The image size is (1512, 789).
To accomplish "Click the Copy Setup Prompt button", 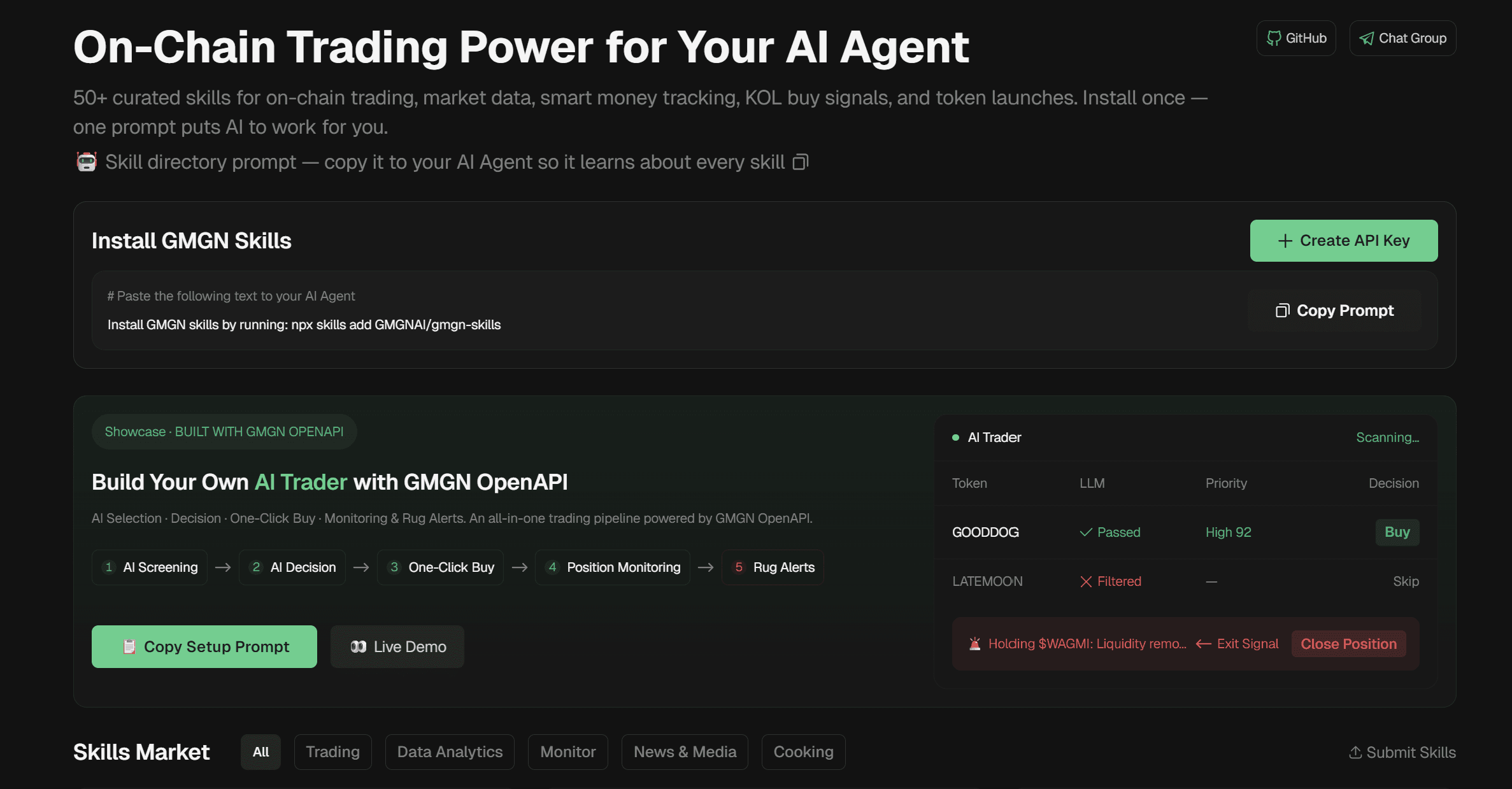I will 204,646.
